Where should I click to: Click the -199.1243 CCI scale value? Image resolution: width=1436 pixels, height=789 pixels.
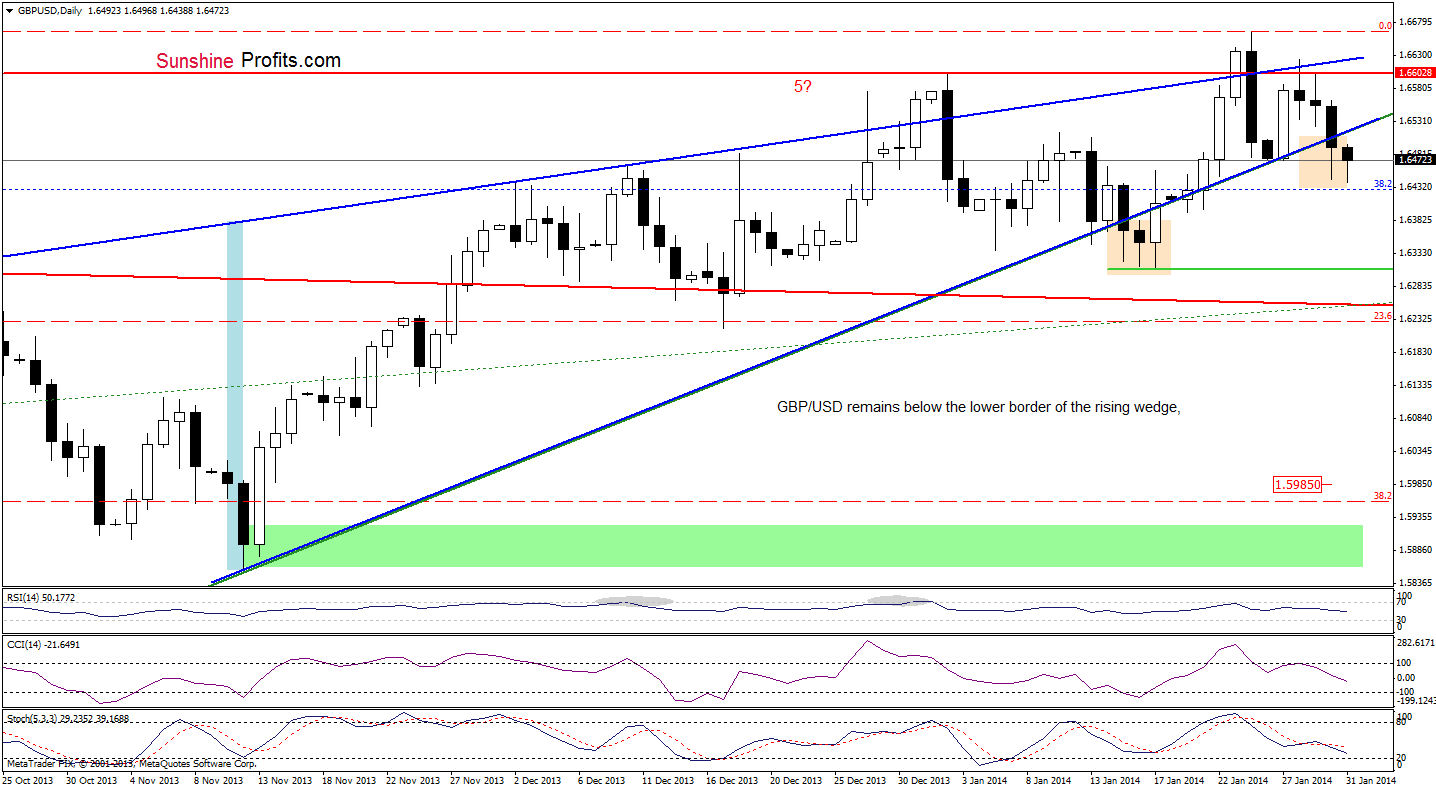click(x=1415, y=702)
